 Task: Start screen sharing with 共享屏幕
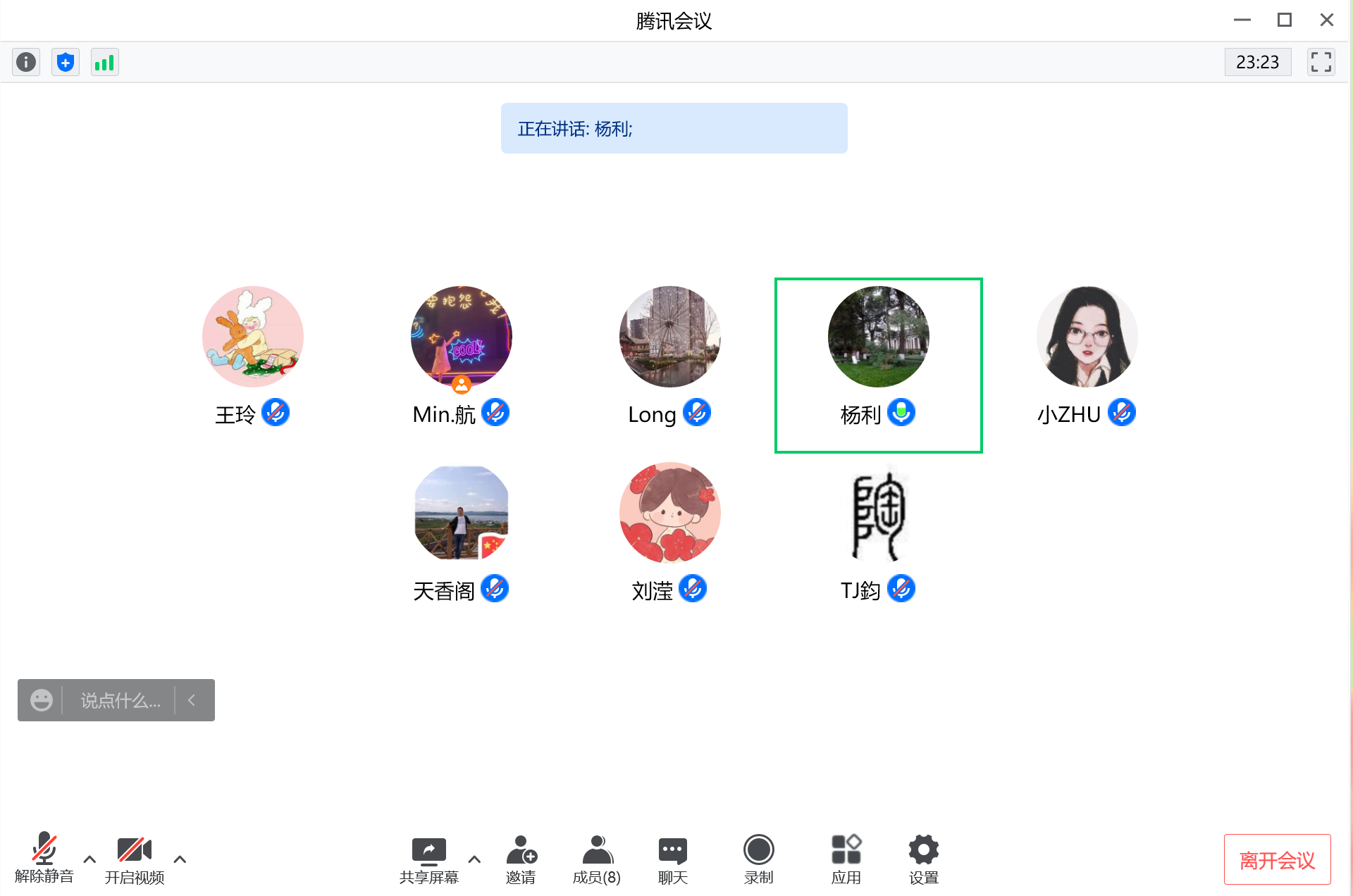(x=429, y=859)
